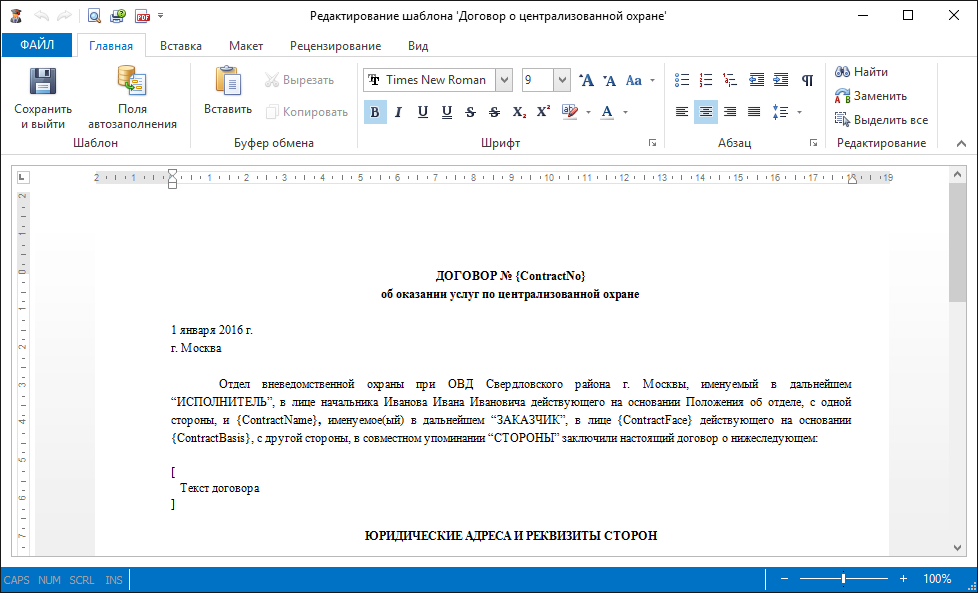Apply numbered list
Image resolution: width=978 pixels, height=593 pixels.
pos(706,80)
